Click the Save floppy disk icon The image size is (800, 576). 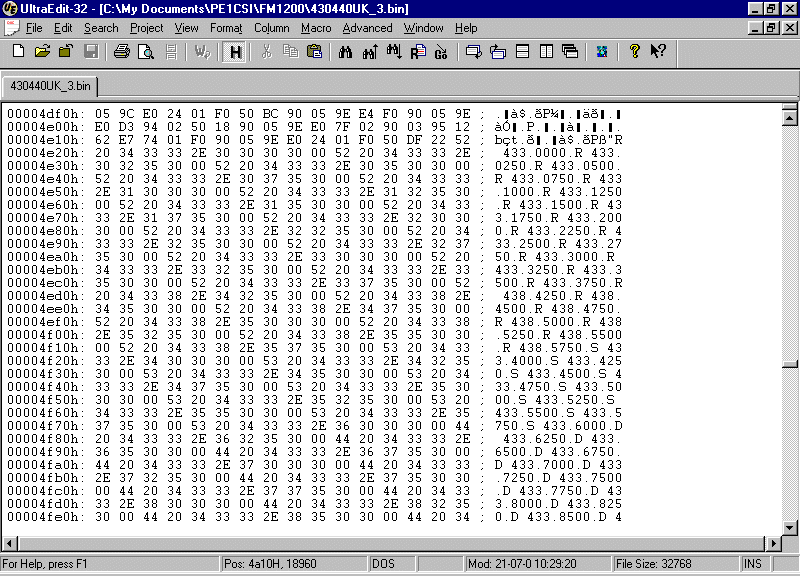click(x=91, y=52)
